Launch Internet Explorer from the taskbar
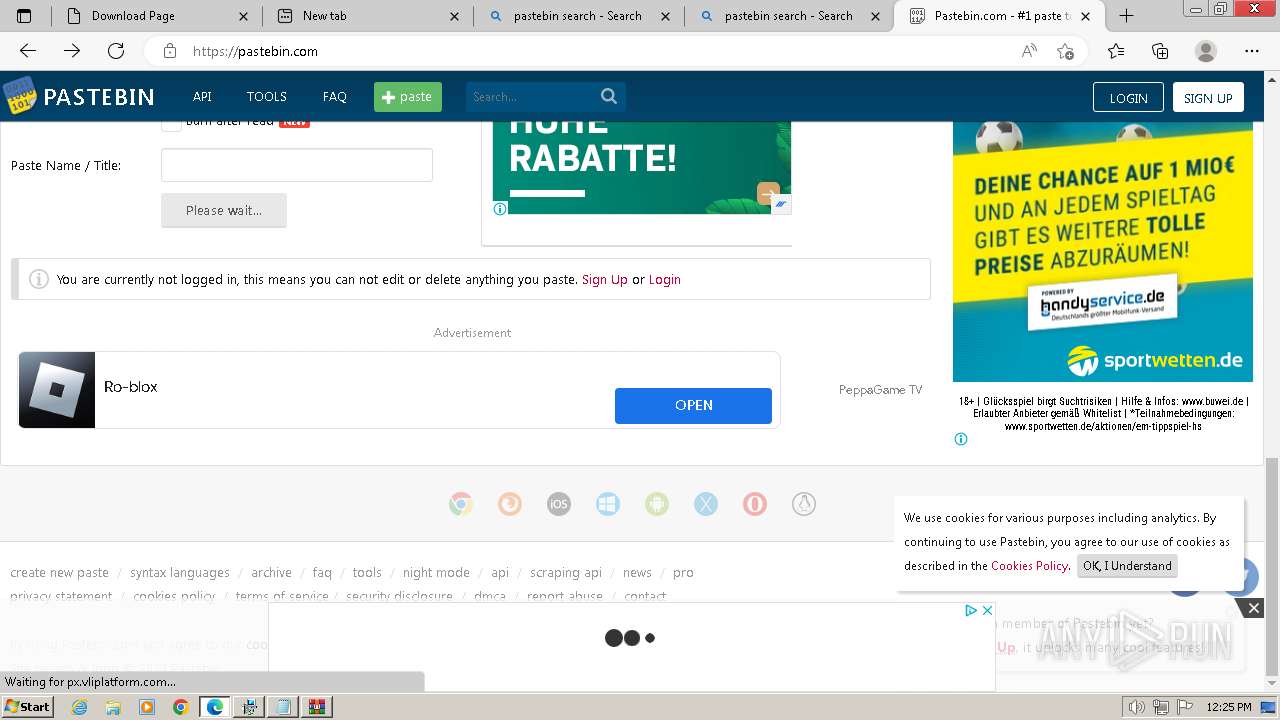Viewport: 1280px width, 720px height. [79, 707]
